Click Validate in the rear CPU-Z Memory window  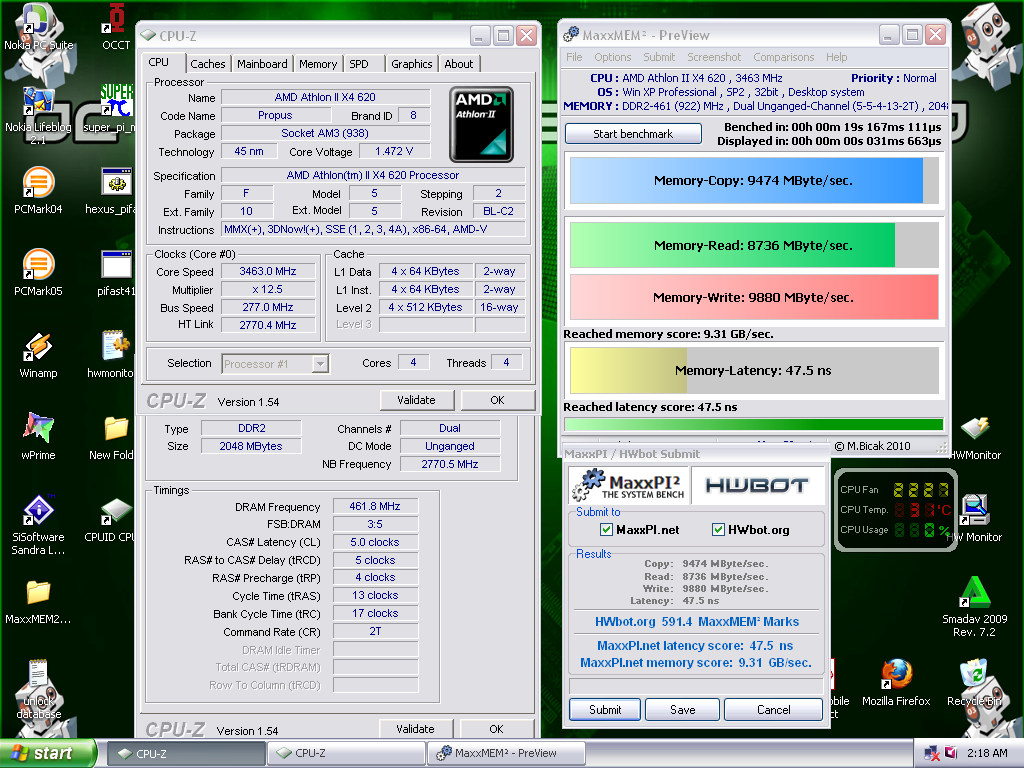(x=415, y=728)
